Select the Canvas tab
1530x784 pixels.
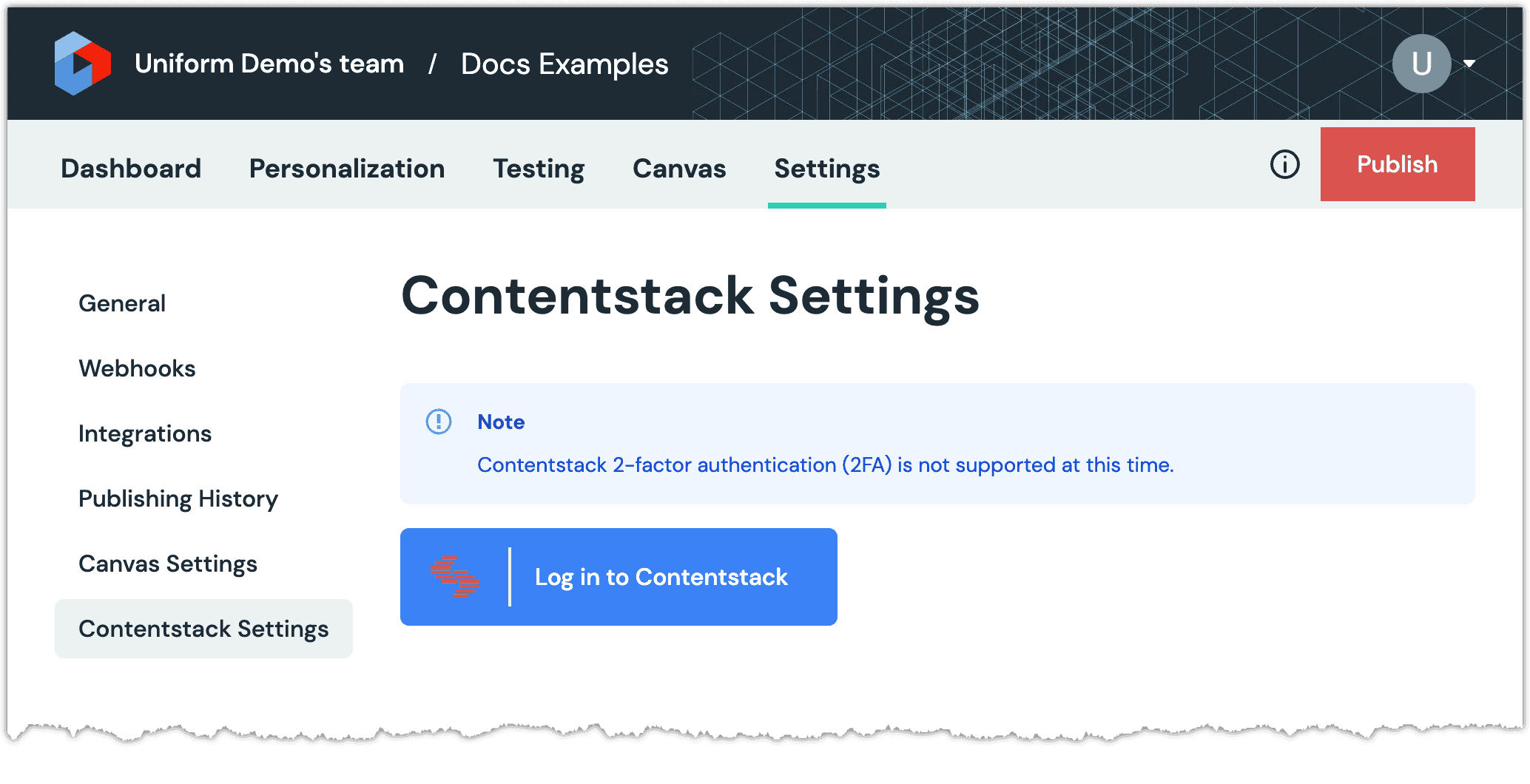pos(679,169)
